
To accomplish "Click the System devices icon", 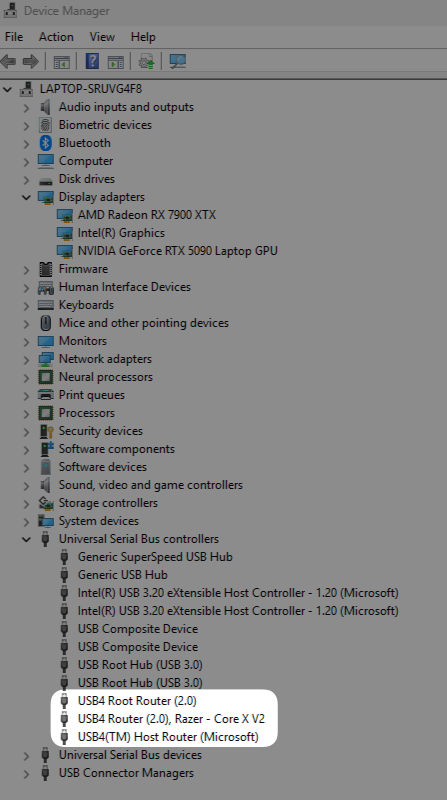I will coord(45,521).
